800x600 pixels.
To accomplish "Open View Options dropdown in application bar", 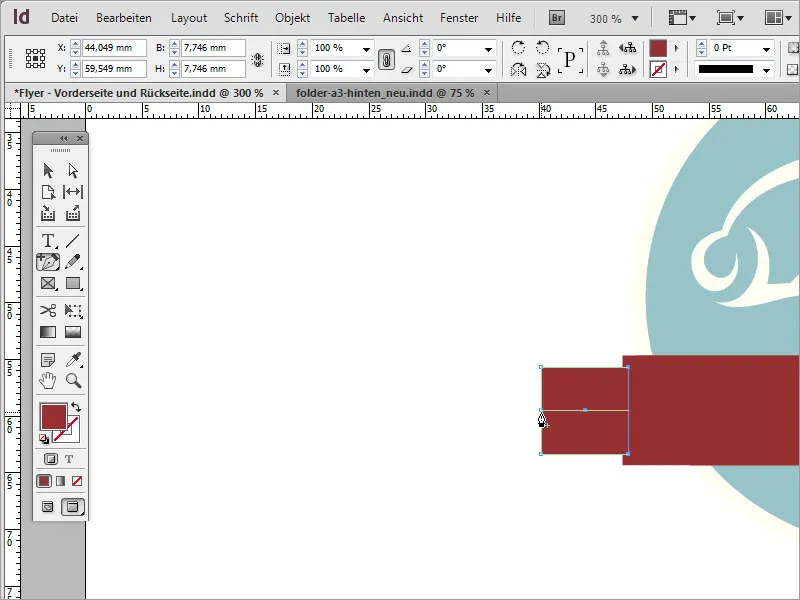I will (x=682, y=18).
